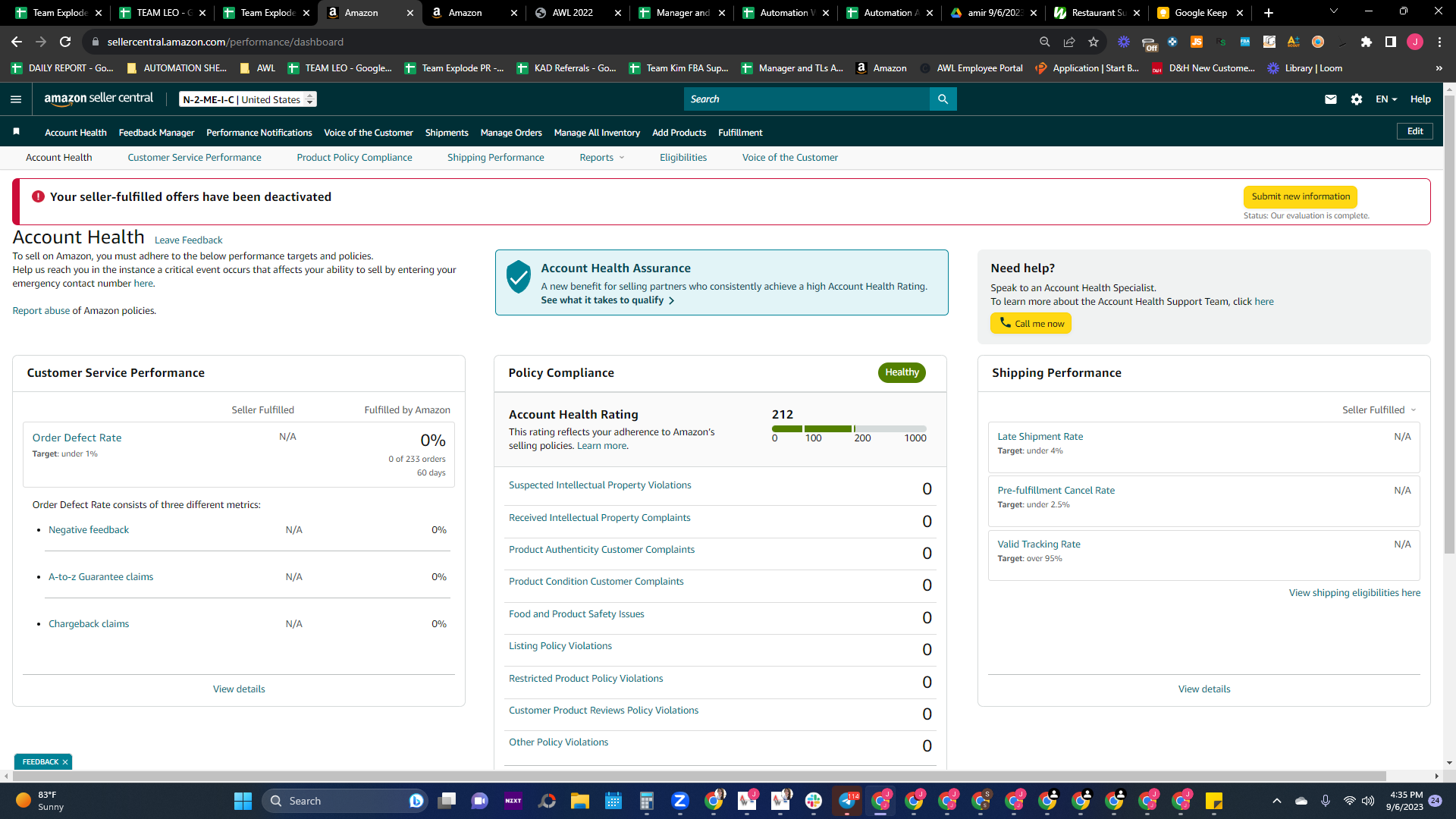This screenshot has width=1456, height=819.
Task: Open See what it takes to qualify
Action: 607,300
